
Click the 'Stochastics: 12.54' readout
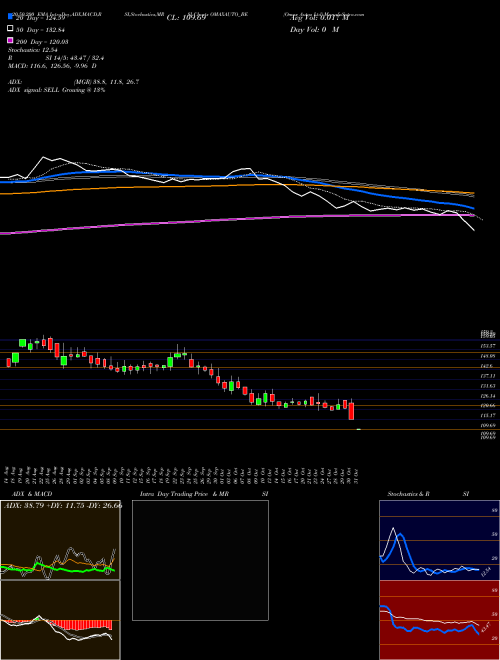(32, 50)
